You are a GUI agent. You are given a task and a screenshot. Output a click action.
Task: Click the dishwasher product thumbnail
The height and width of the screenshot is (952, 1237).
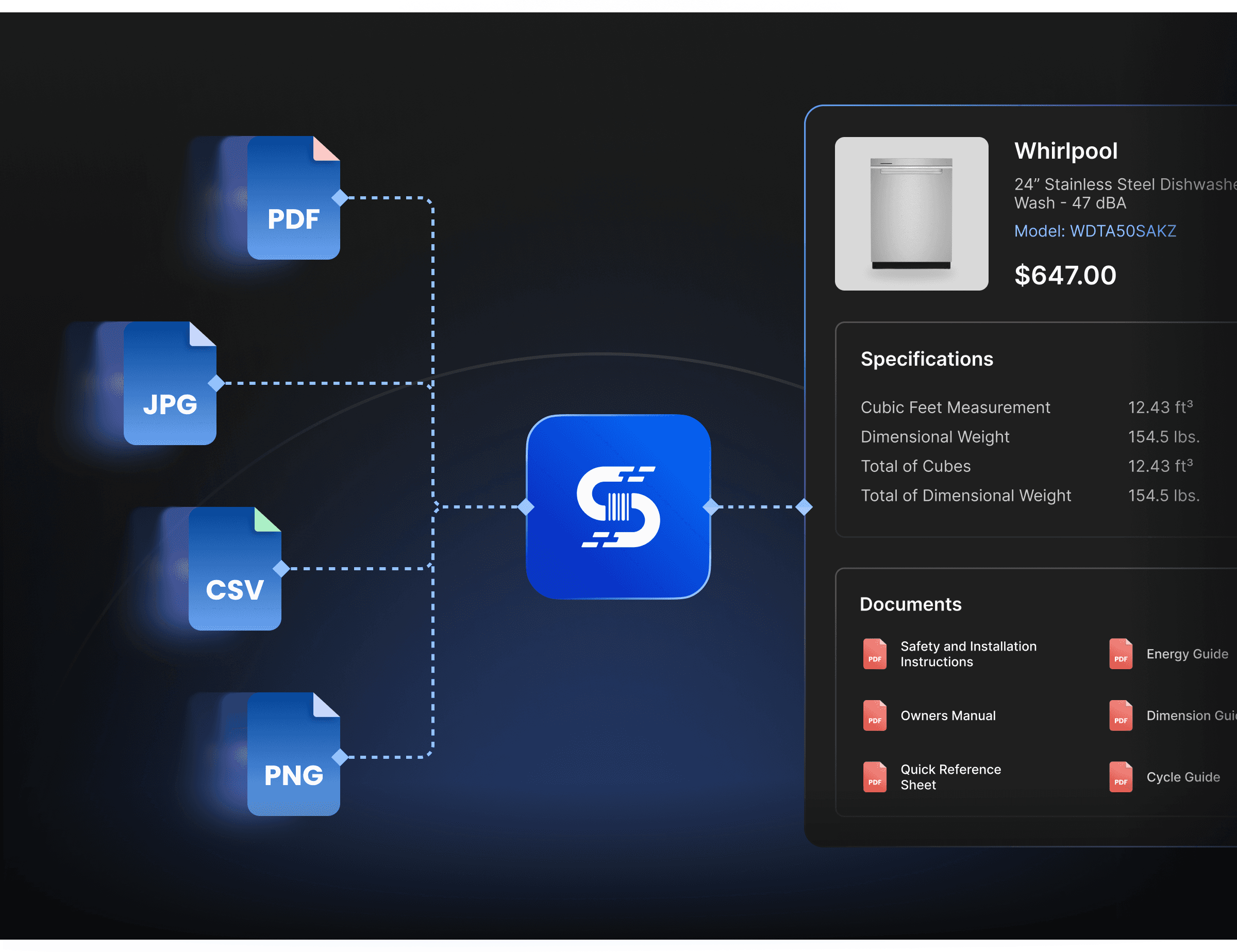pos(911,213)
